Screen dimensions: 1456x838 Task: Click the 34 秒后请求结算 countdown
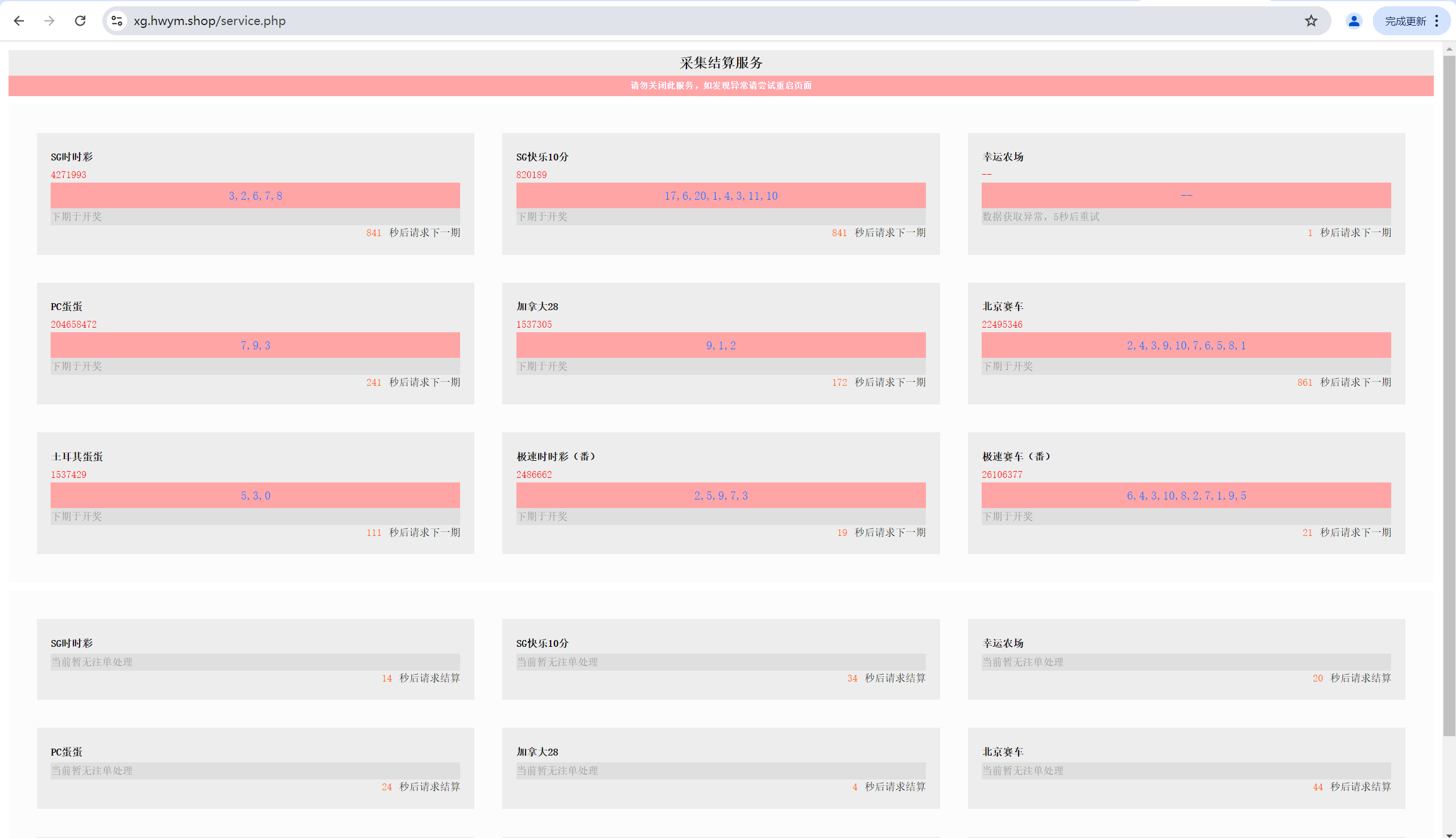tap(886, 679)
